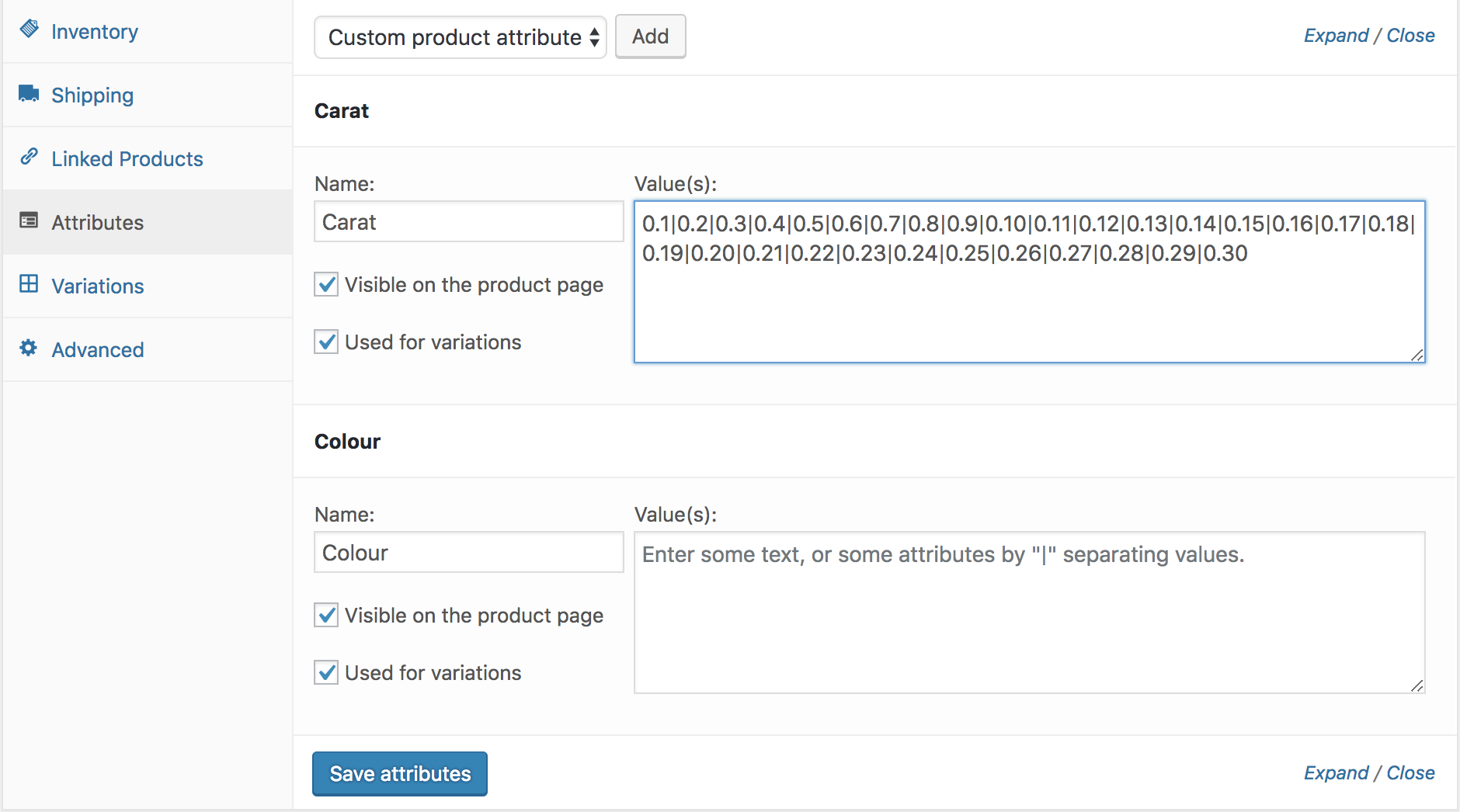Click the top Close link
Image resolution: width=1460 pixels, height=812 pixels.
[x=1410, y=36]
